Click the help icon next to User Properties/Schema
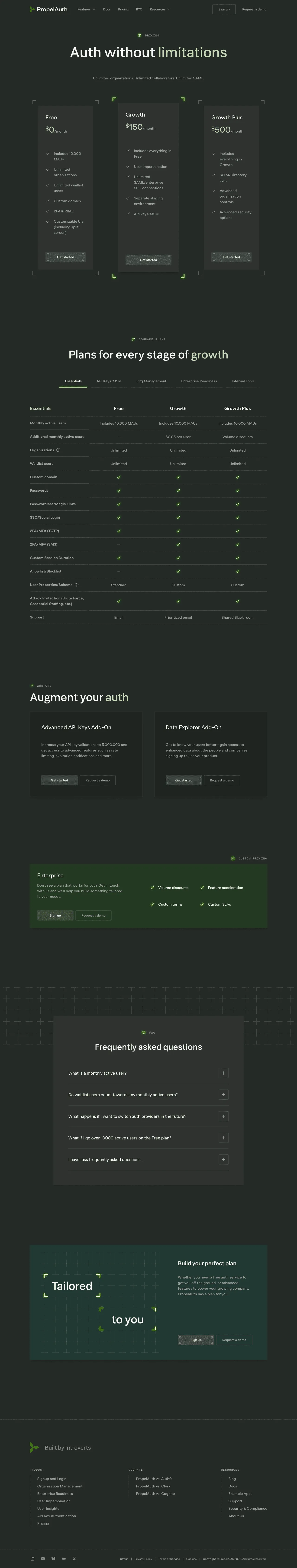The height and width of the screenshot is (1568, 297). [77, 584]
